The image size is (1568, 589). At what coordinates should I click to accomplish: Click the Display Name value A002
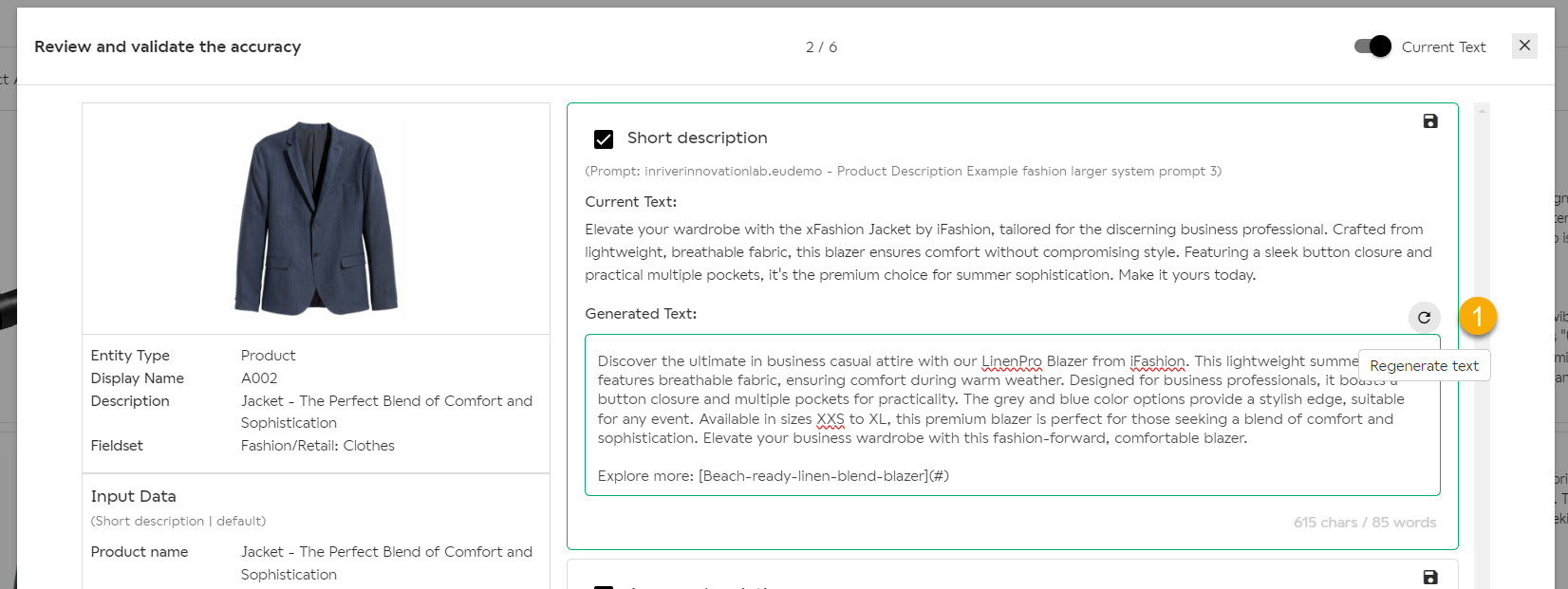pyautogui.click(x=259, y=378)
